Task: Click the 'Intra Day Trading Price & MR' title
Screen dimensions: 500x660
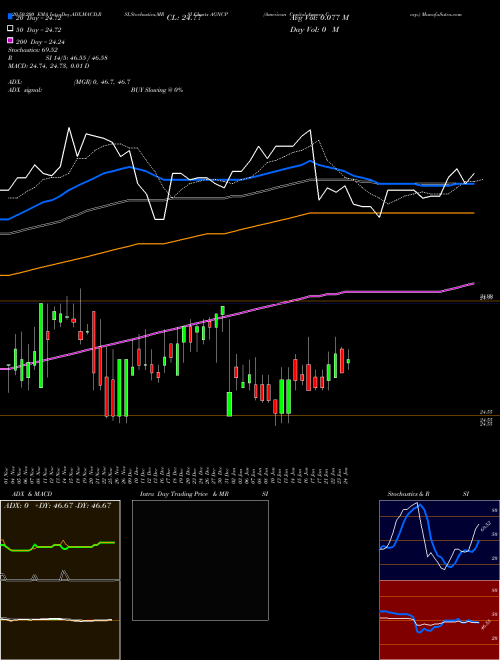Action: click(x=184, y=494)
